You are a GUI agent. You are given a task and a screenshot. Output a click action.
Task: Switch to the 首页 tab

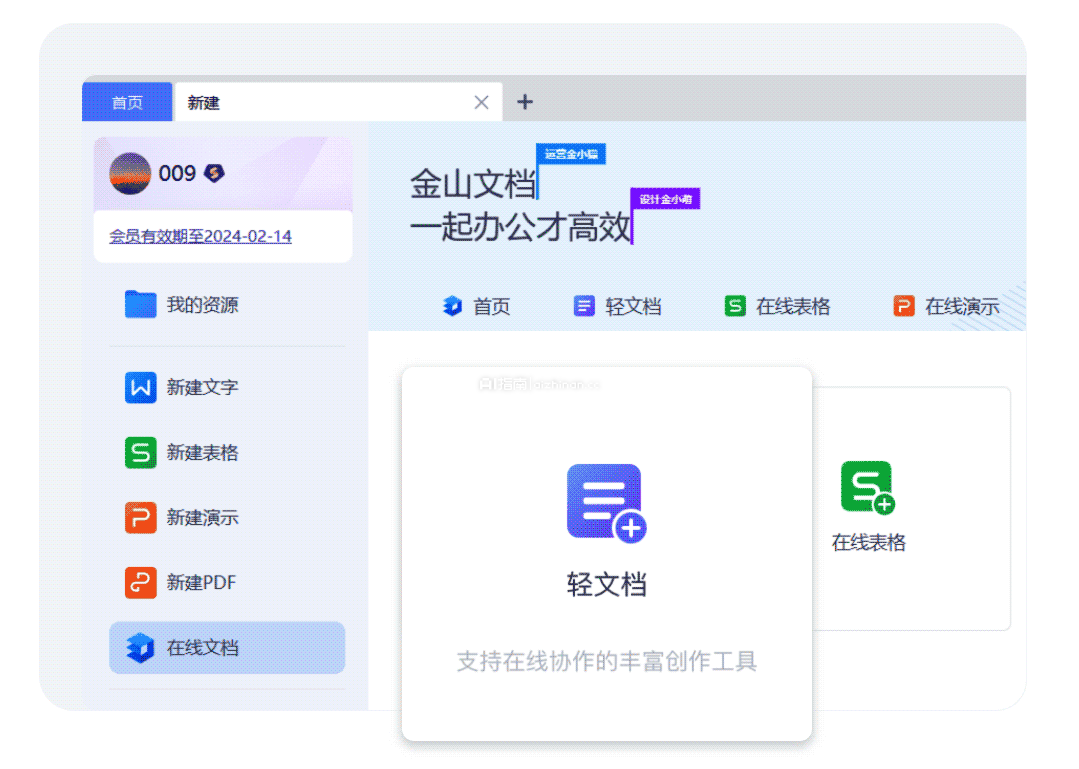127,102
